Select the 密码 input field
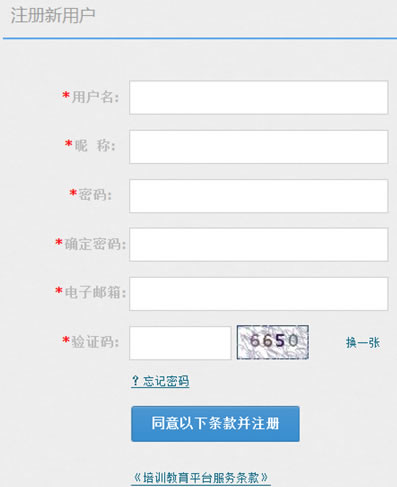Viewport: 397px width, 487px height. (x=259, y=196)
